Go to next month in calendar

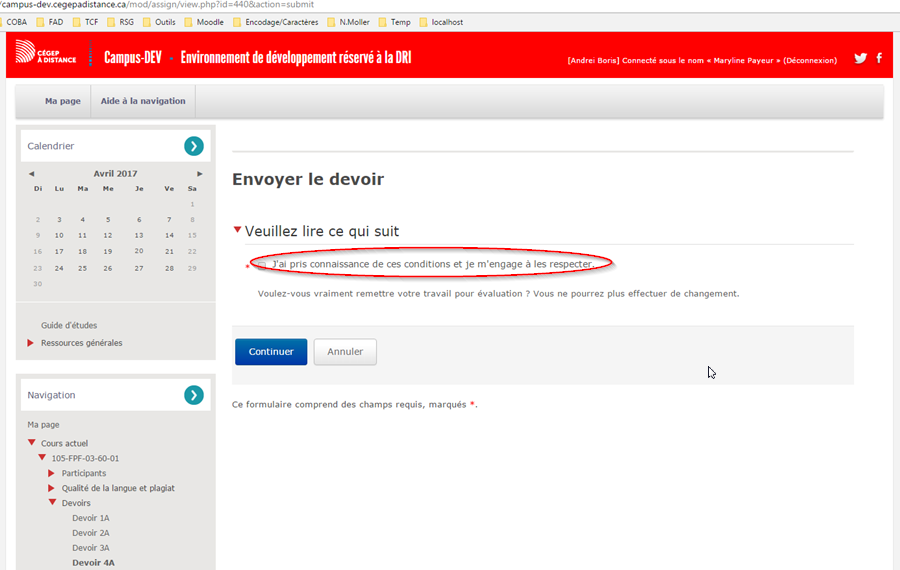pyautogui.click(x=199, y=173)
